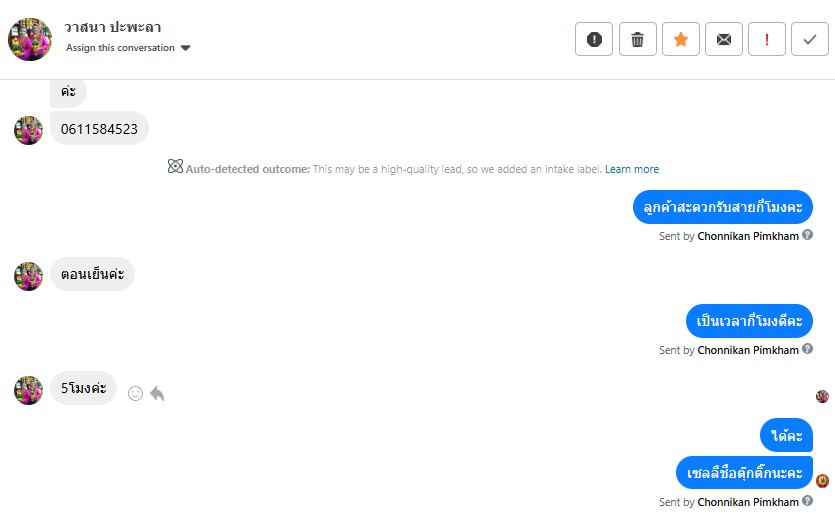Click the help icon after first Sent by
Screen dimensions: 835x531
click(808, 236)
